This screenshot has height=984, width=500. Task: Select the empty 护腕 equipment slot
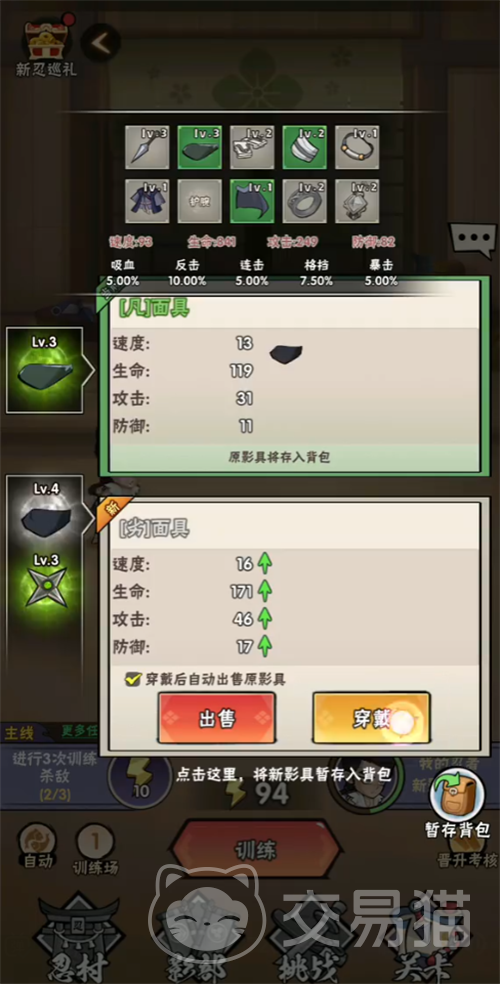(x=199, y=201)
